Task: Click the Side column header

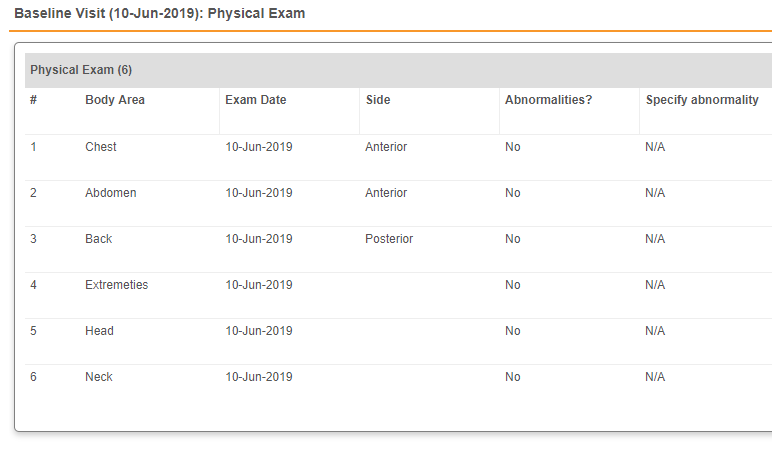Action: click(378, 100)
